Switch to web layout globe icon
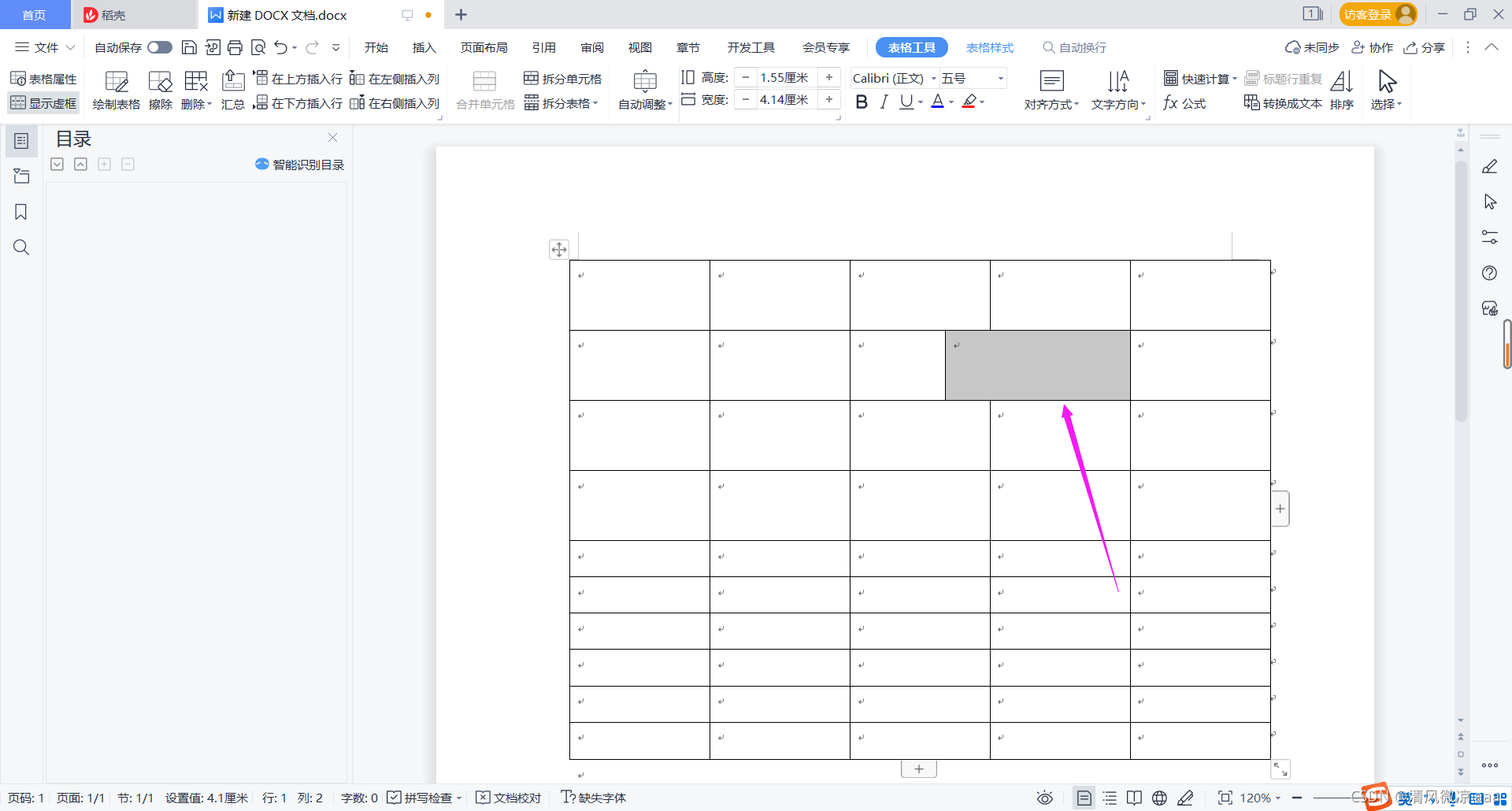 tap(1159, 798)
